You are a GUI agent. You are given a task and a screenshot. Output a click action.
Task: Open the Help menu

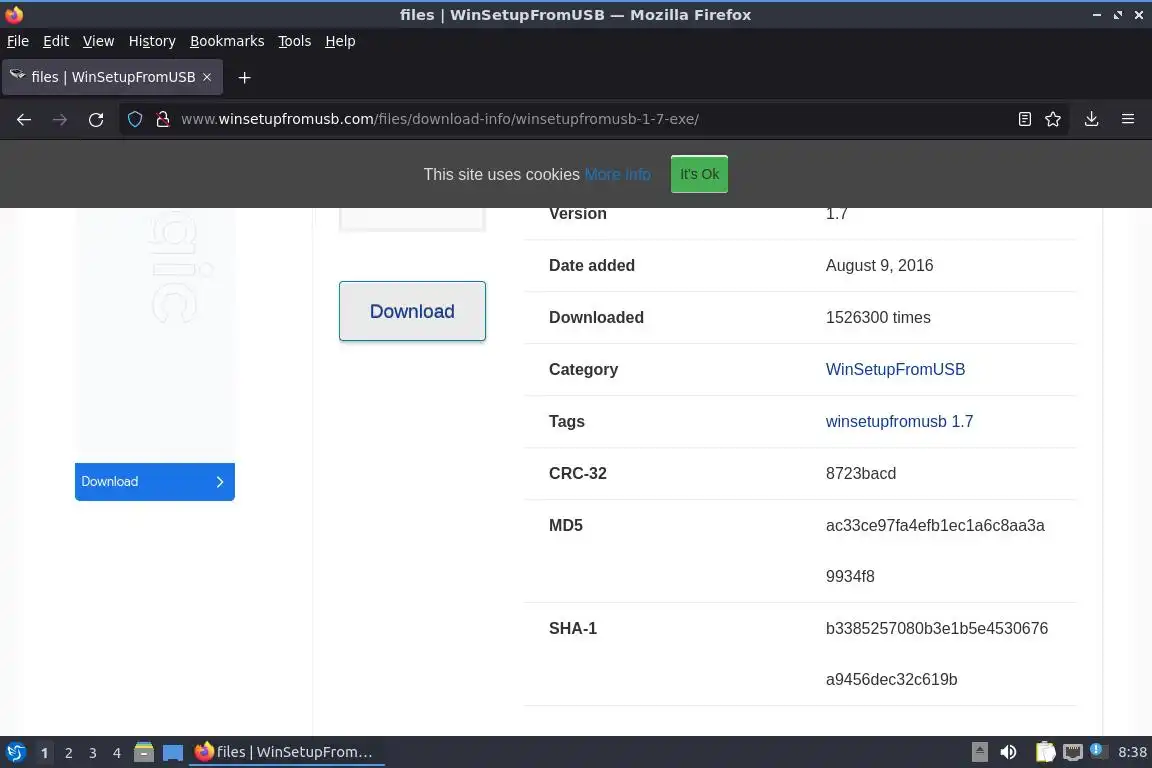click(340, 41)
